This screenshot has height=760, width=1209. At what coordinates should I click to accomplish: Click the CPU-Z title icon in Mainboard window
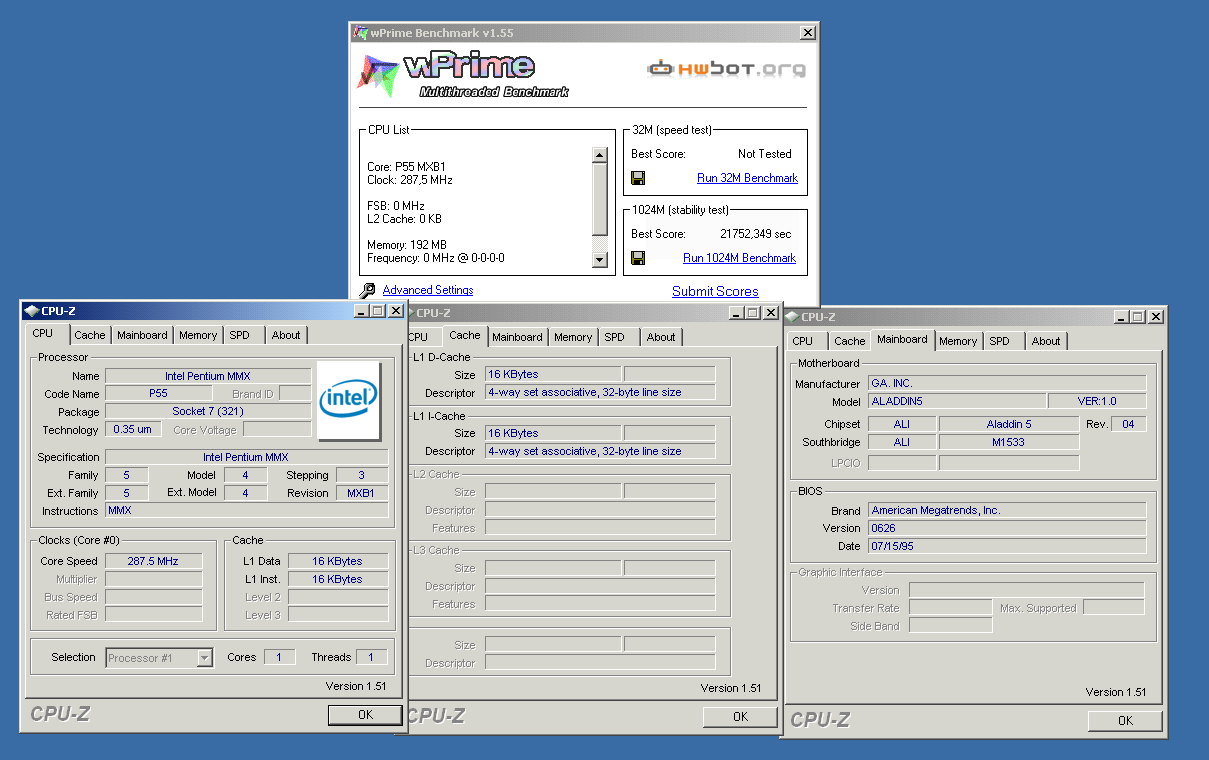tap(793, 317)
